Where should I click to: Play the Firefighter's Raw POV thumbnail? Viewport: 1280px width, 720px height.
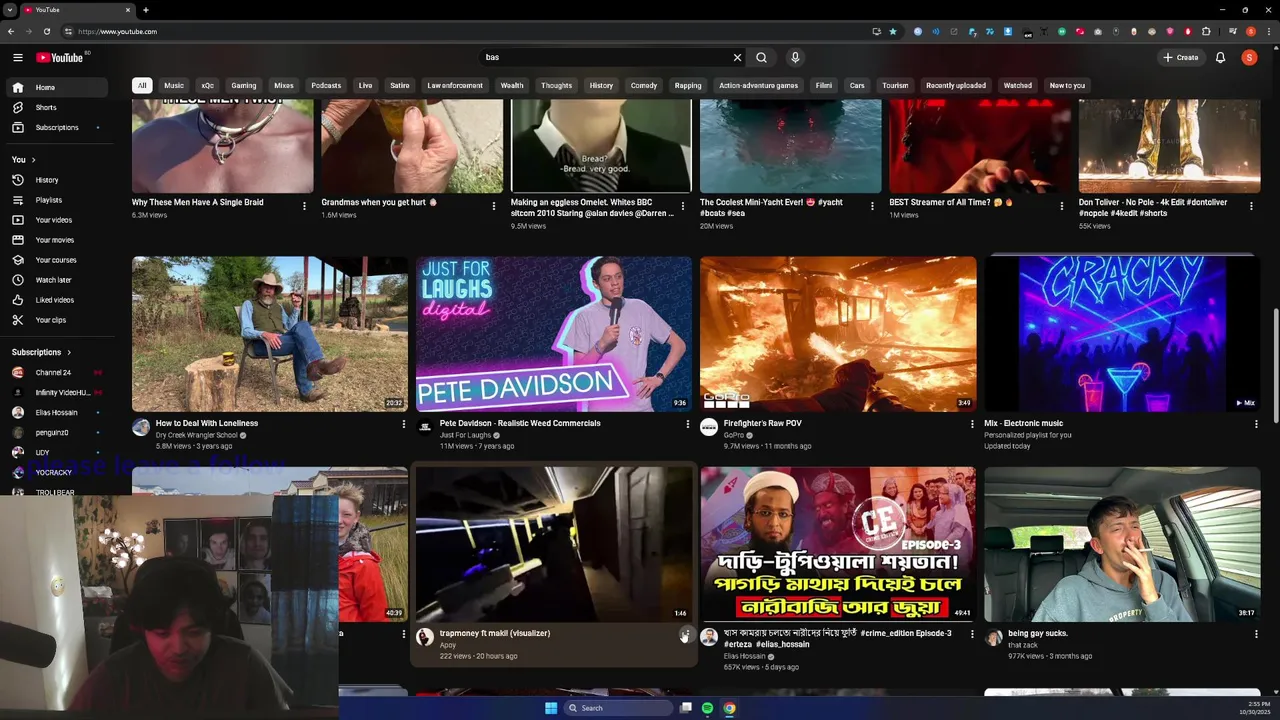[x=838, y=334]
